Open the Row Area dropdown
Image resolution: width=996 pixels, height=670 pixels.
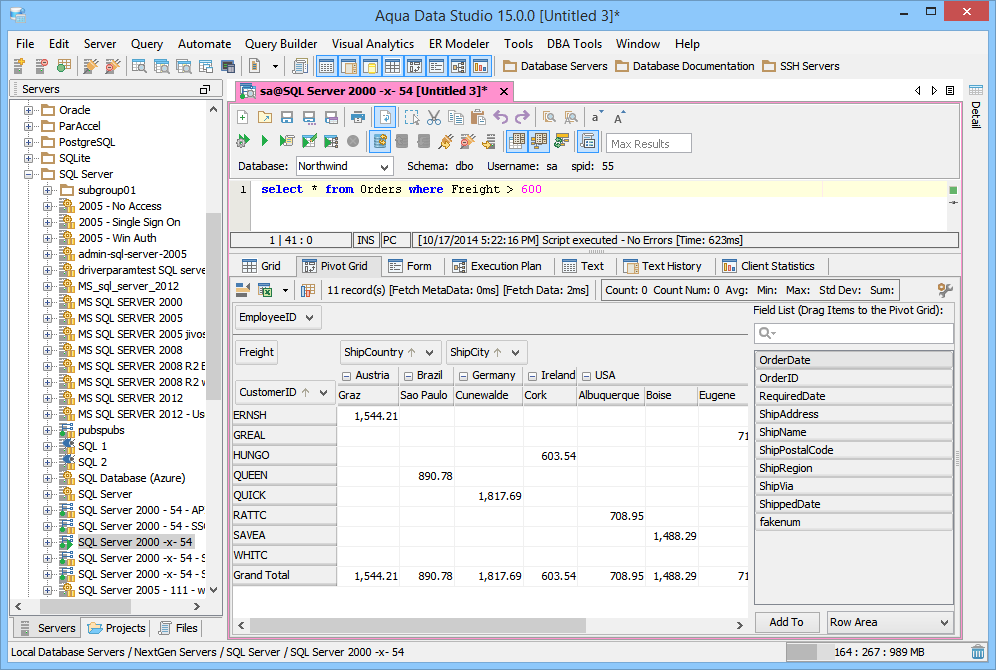[889, 622]
